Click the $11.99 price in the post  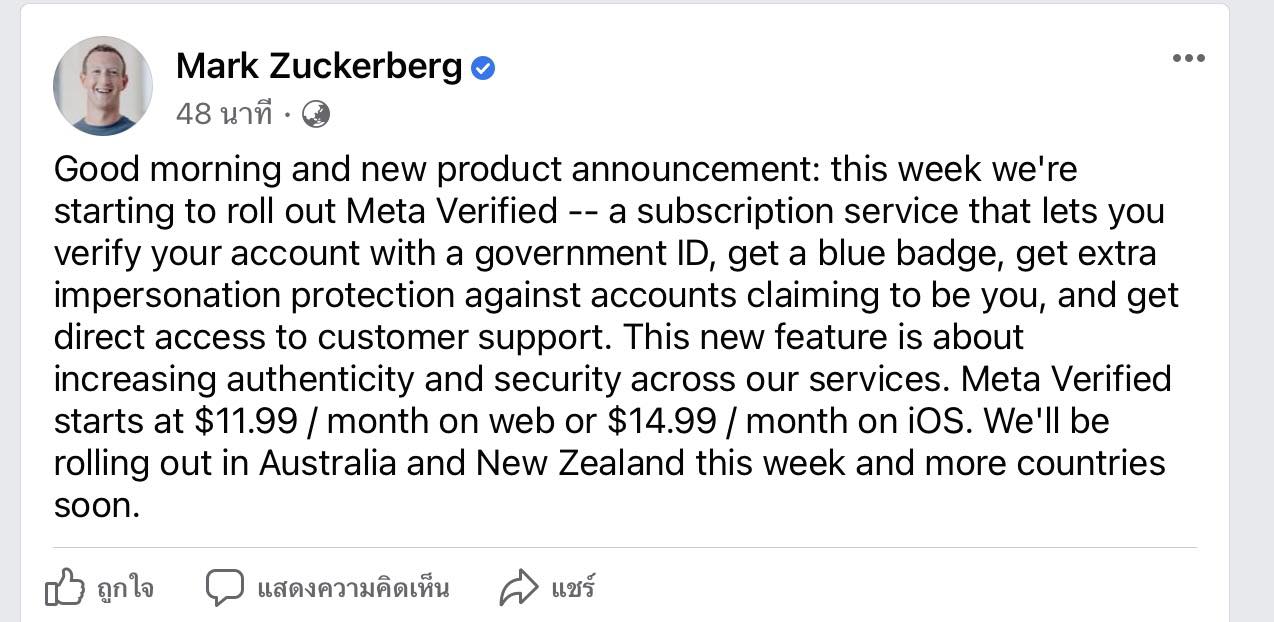click(247, 421)
